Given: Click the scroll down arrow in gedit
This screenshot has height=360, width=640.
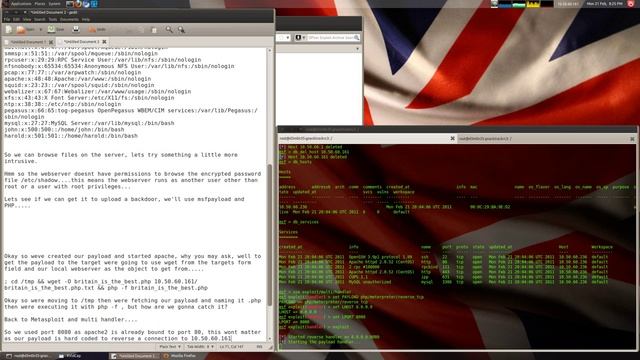Looking at the screenshot, I should (x=269, y=339).
